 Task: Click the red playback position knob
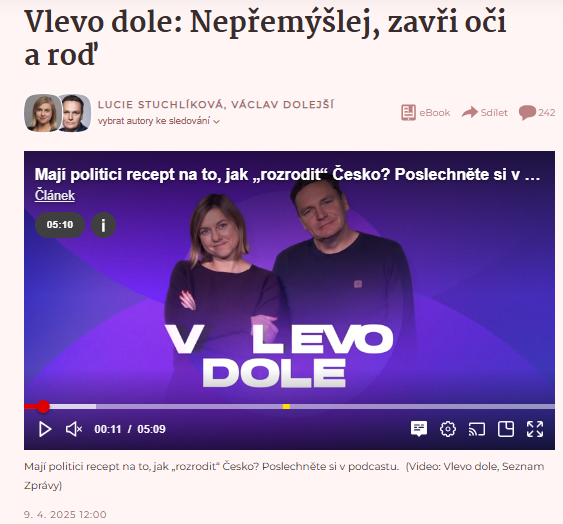tap(43, 407)
